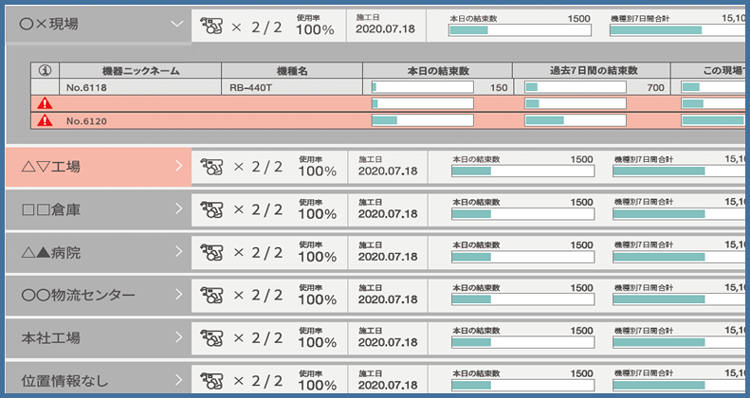Click the info icon in table header
The height and width of the screenshot is (398, 750).
tap(45, 71)
